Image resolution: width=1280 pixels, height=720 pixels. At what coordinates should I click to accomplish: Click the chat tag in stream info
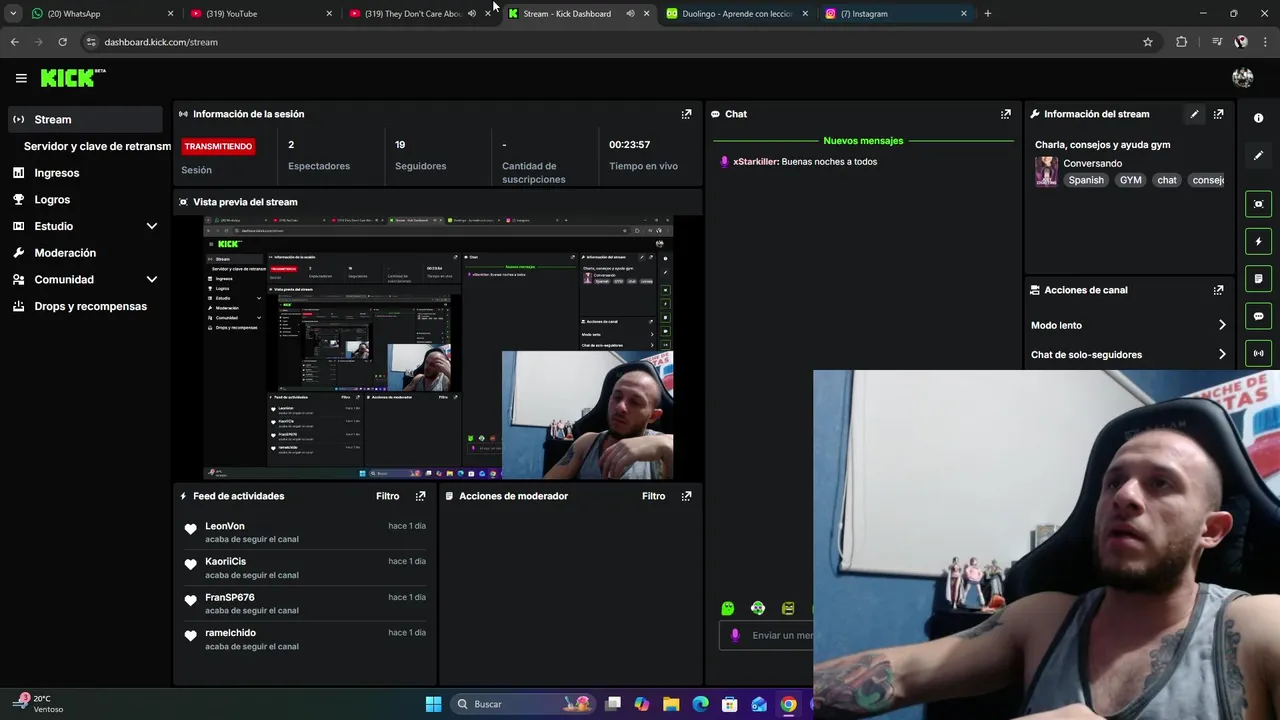[x=1167, y=180]
